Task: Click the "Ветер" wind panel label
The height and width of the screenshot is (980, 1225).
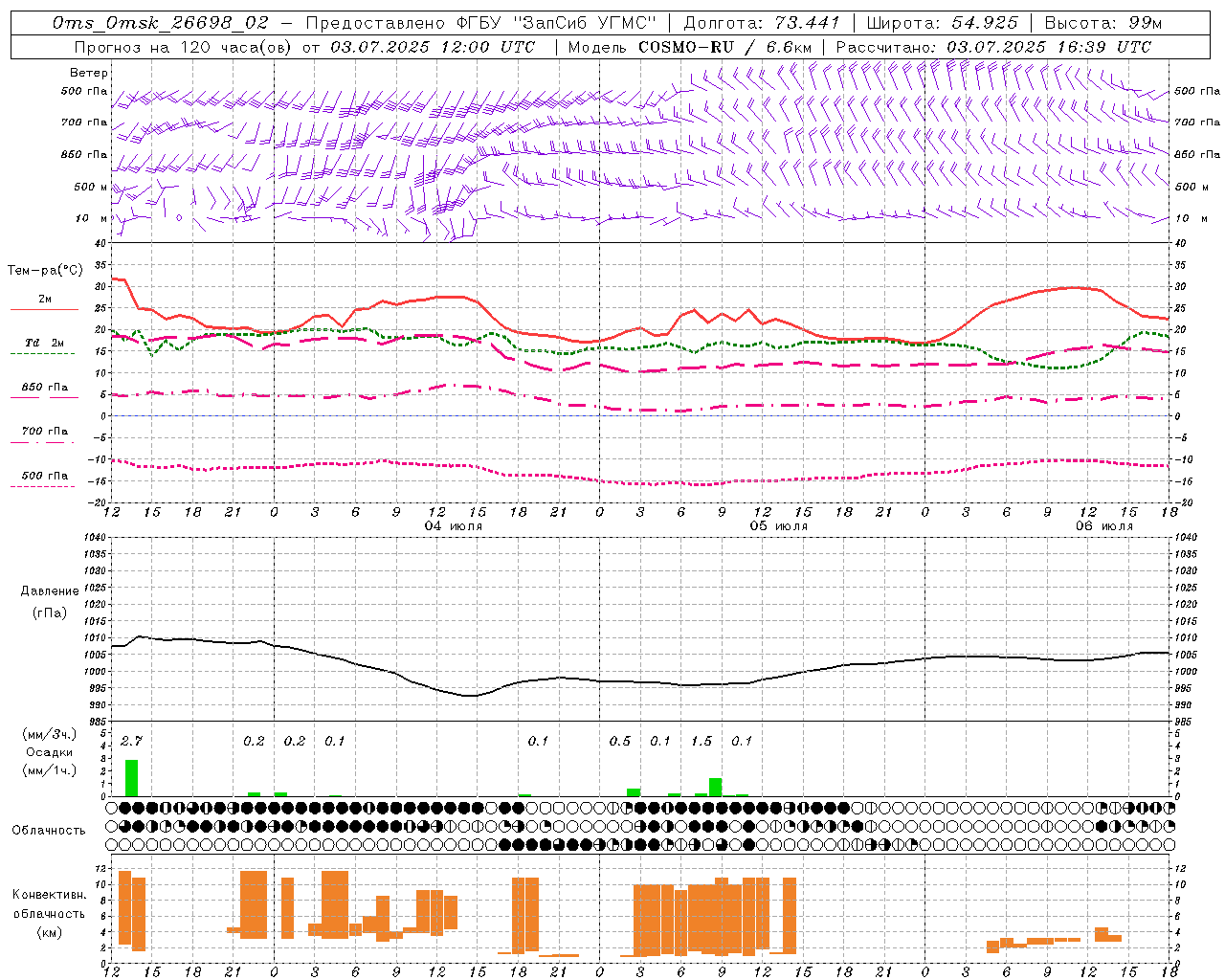Action: (88, 73)
